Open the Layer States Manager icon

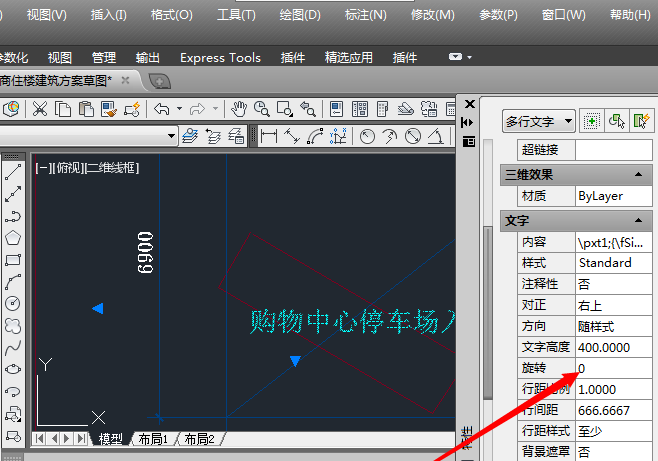(x=236, y=136)
